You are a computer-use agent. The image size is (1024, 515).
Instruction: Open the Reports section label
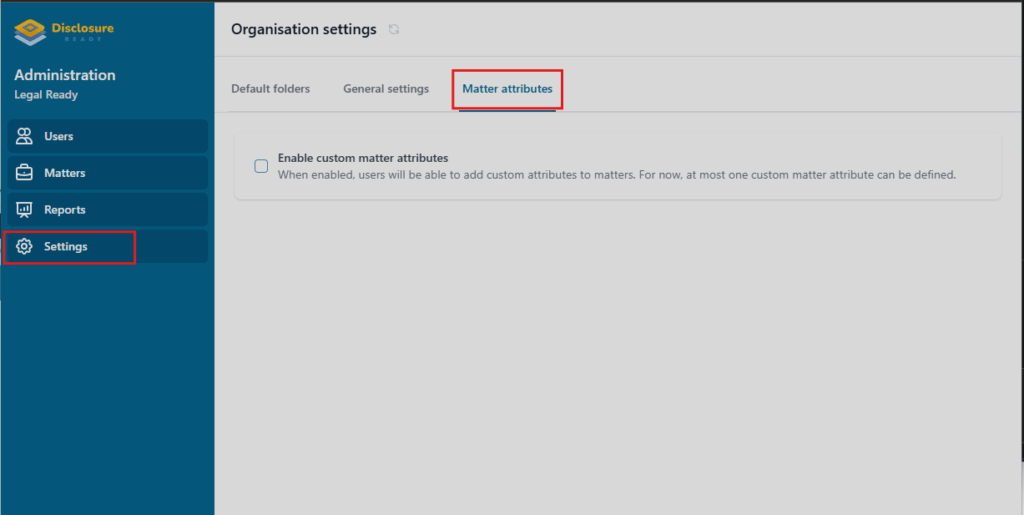[x=65, y=210]
